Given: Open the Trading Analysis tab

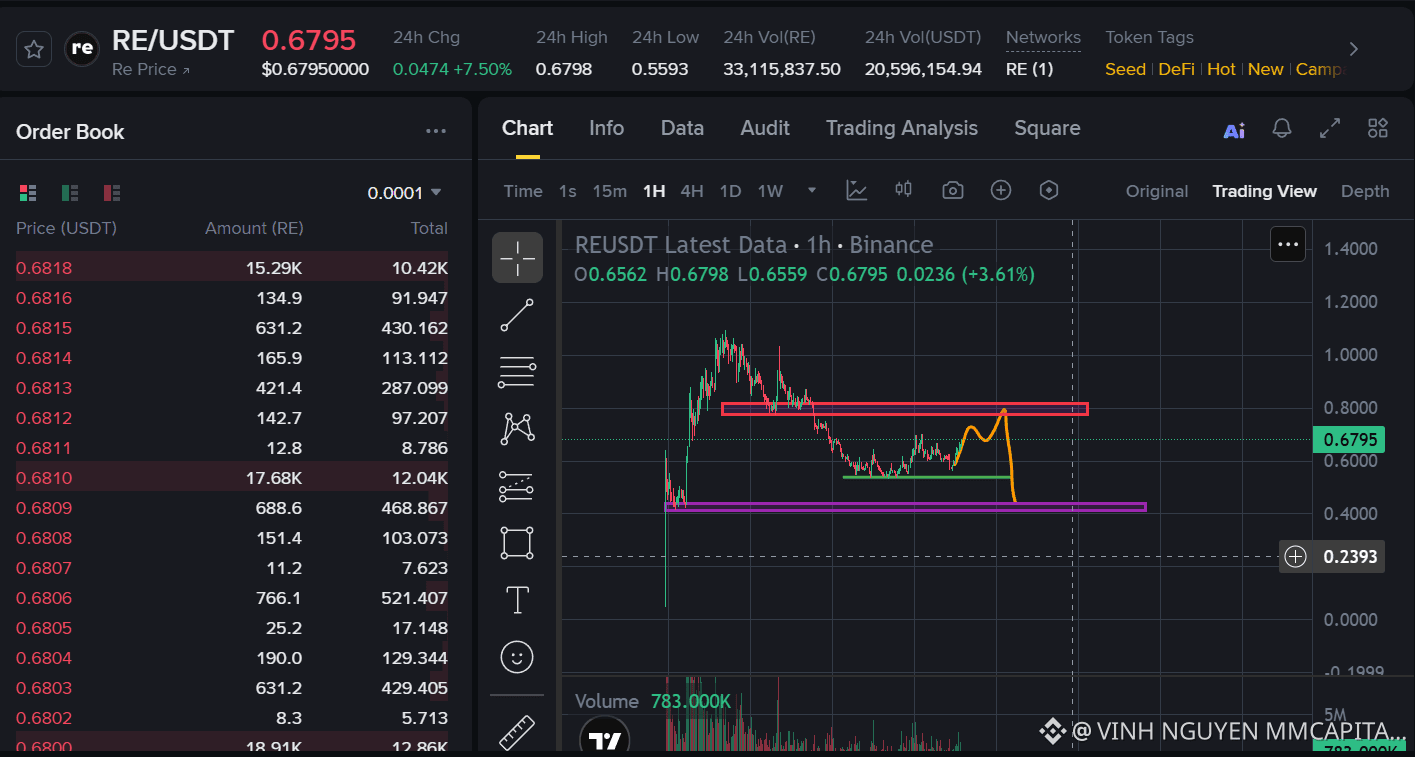Looking at the screenshot, I should pos(902,128).
